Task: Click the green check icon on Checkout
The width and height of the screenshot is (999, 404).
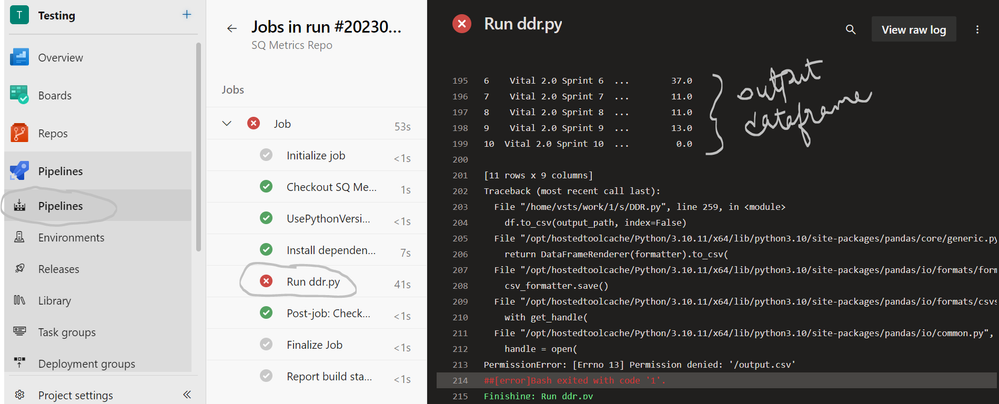Action: coord(266,187)
